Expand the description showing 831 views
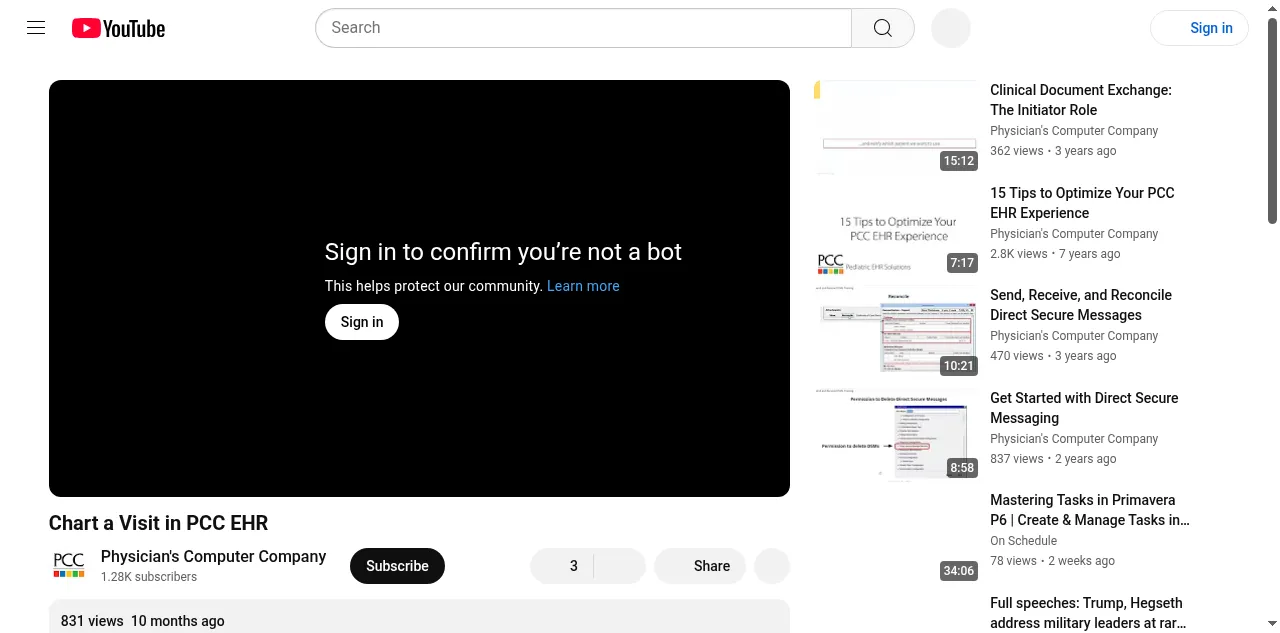Screen dimensions: 1280x633 point(419,617)
